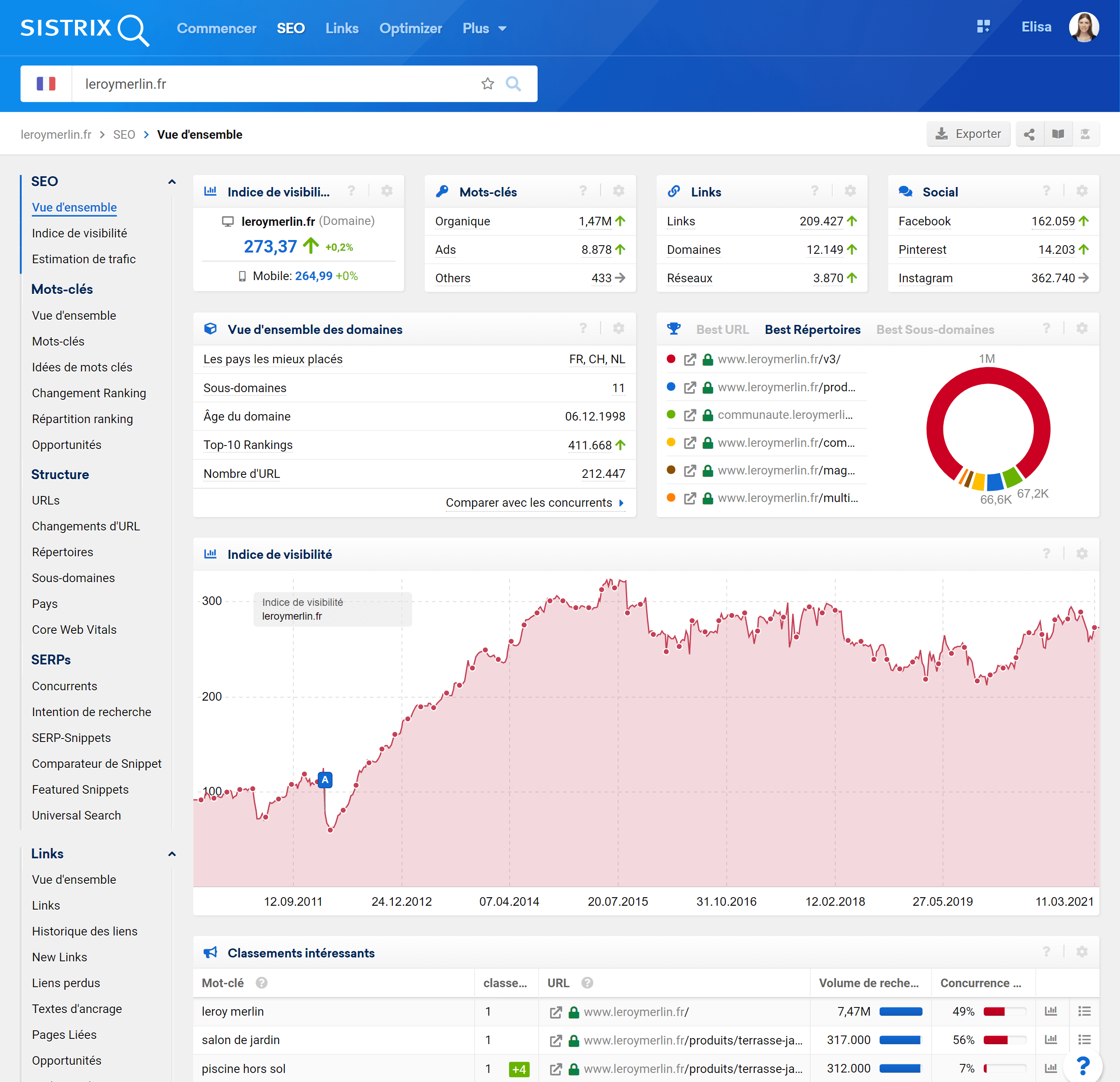
Task: Click the red dot for www.leroymerlin.fr/v3/
Action: (671, 359)
